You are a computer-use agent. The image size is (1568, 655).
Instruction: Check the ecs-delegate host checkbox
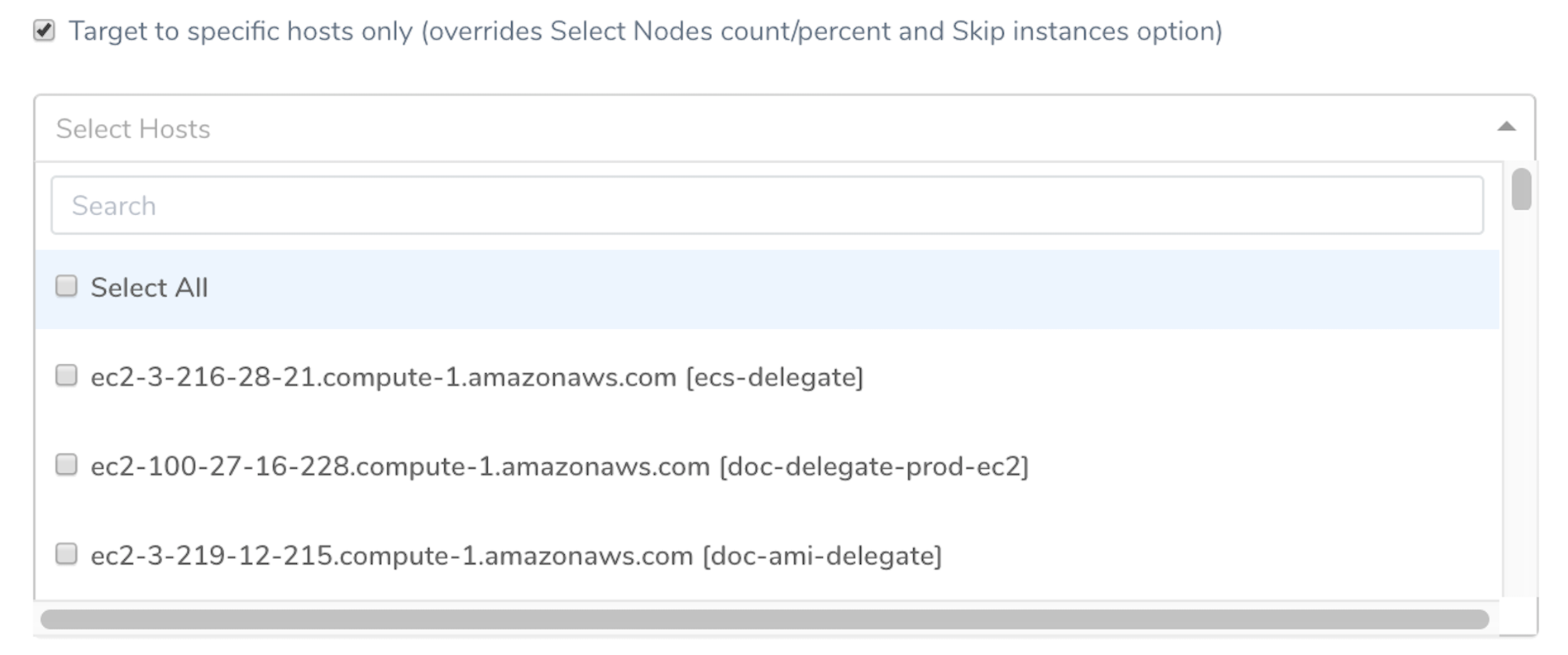66,375
